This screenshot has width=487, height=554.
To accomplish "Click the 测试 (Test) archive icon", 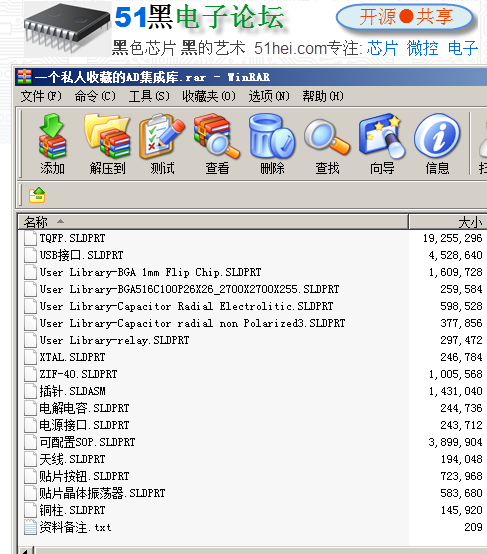I will (x=162, y=143).
